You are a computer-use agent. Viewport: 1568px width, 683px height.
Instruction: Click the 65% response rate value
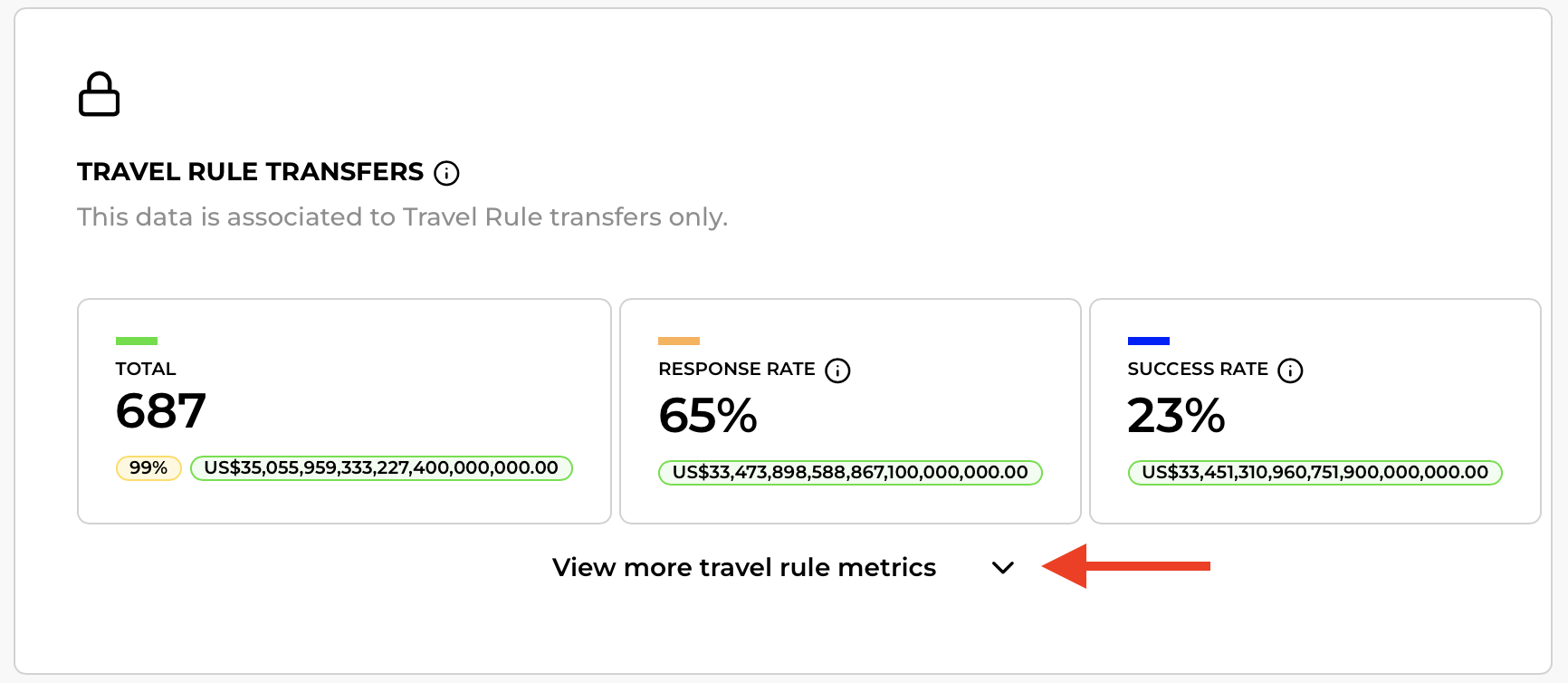(708, 416)
